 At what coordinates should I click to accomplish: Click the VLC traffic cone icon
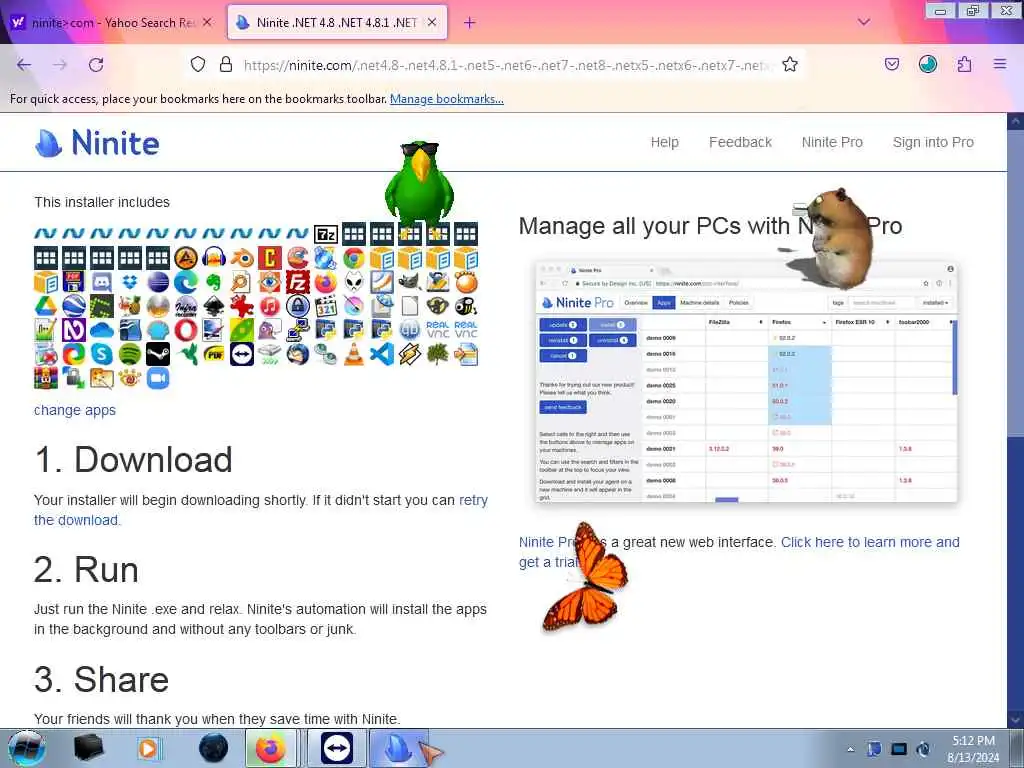point(354,354)
